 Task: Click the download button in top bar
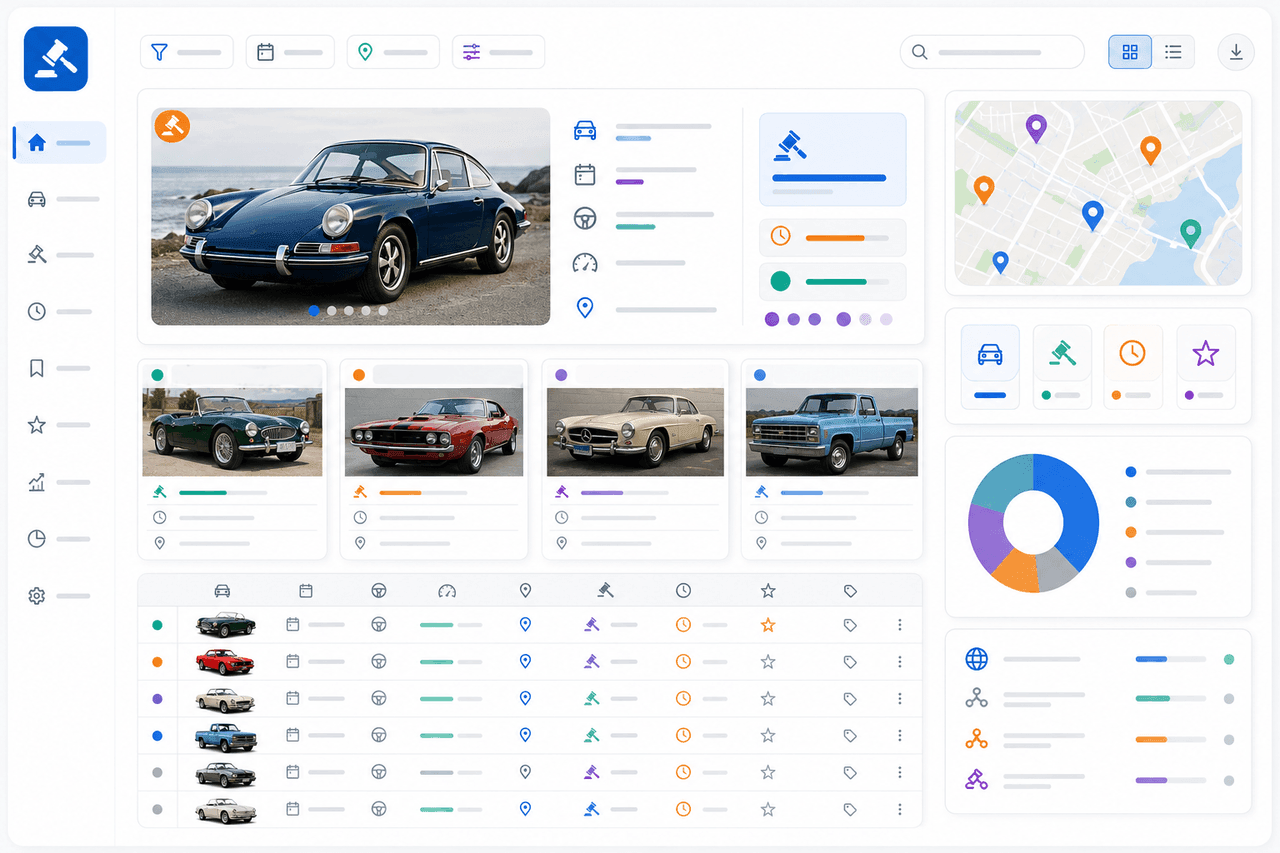[x=1236, y=52]
